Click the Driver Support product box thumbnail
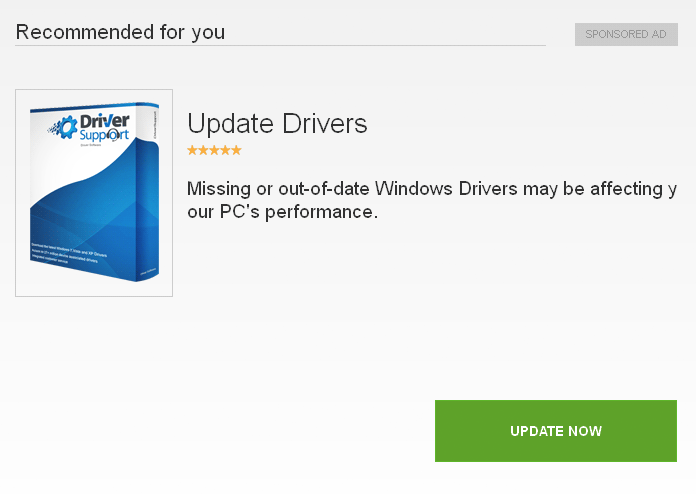696x494 pixels. [94, 193]
